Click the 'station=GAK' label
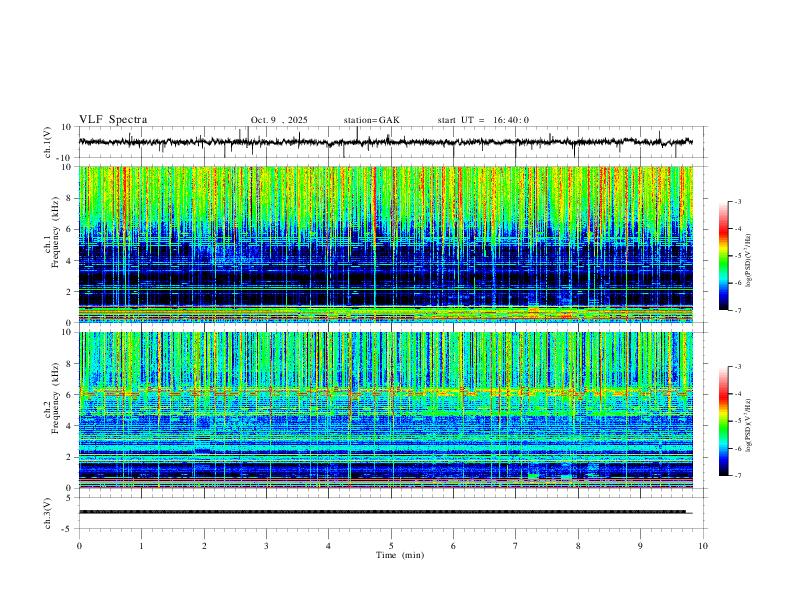 pos(371,120)
